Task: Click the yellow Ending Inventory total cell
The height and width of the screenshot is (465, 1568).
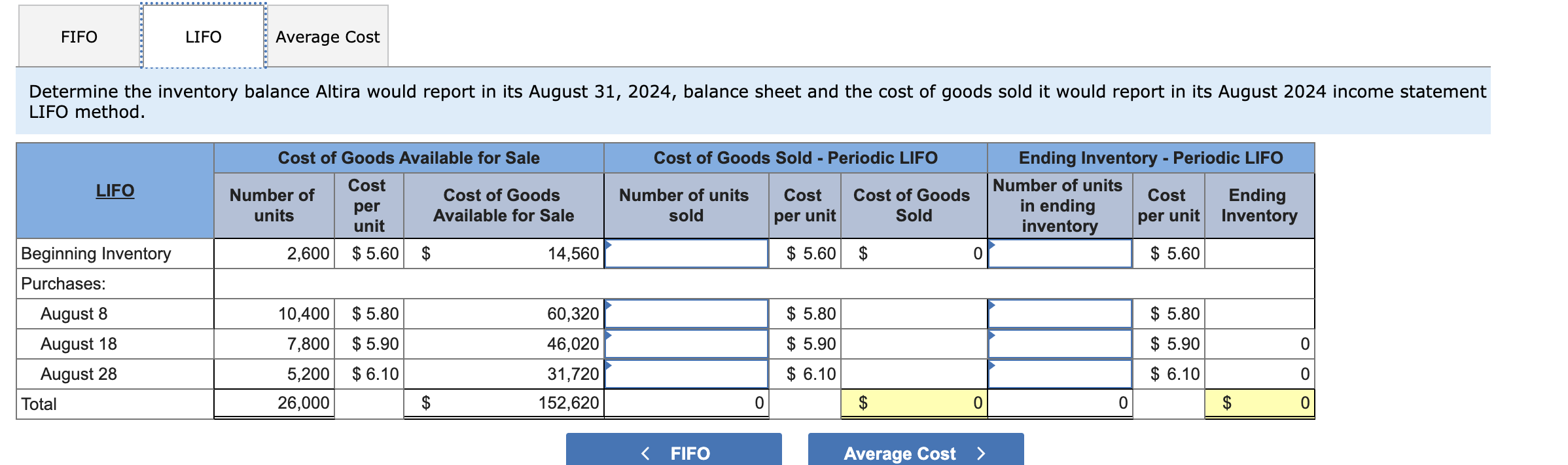Action: pyautogui.click(x=1259, y=403)
